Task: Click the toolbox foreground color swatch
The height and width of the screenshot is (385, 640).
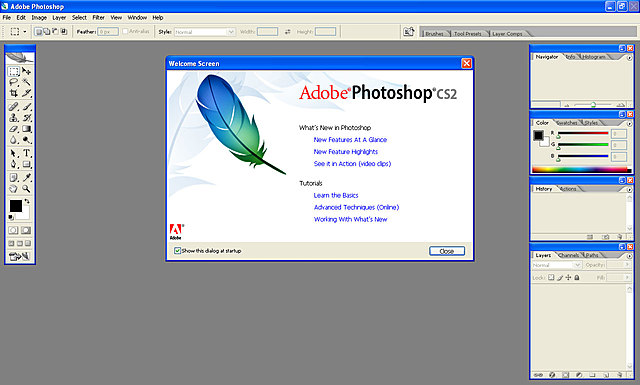Action: point(16,206)
